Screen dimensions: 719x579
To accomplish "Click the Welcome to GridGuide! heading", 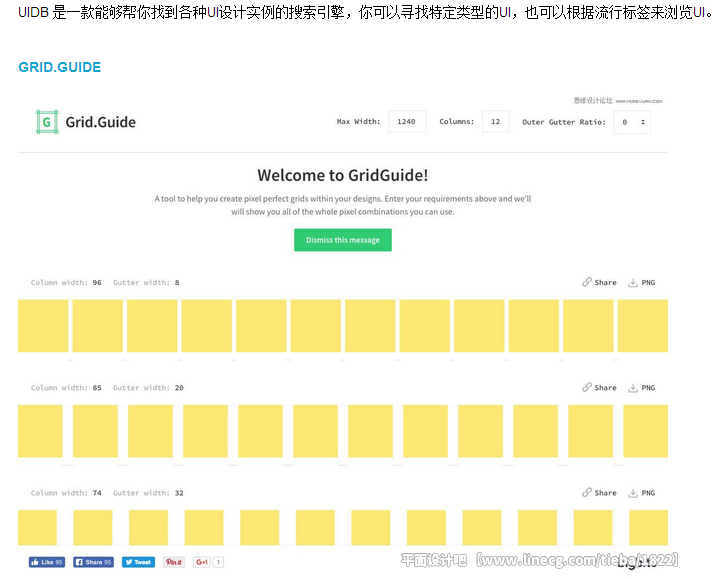I will (343, 175).
